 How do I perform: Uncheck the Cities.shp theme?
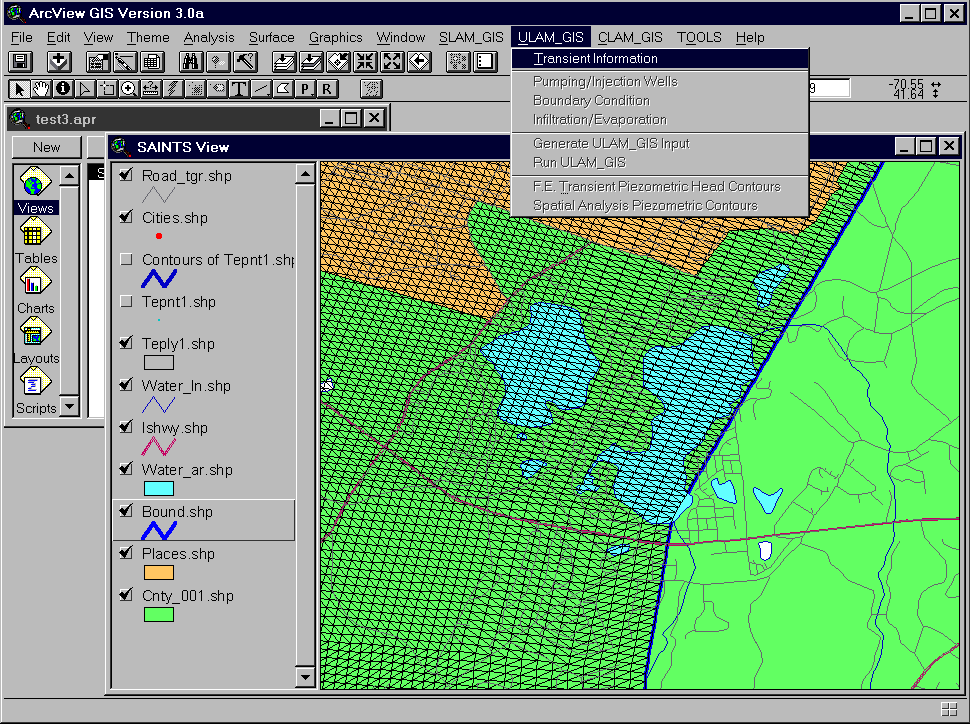126,217
